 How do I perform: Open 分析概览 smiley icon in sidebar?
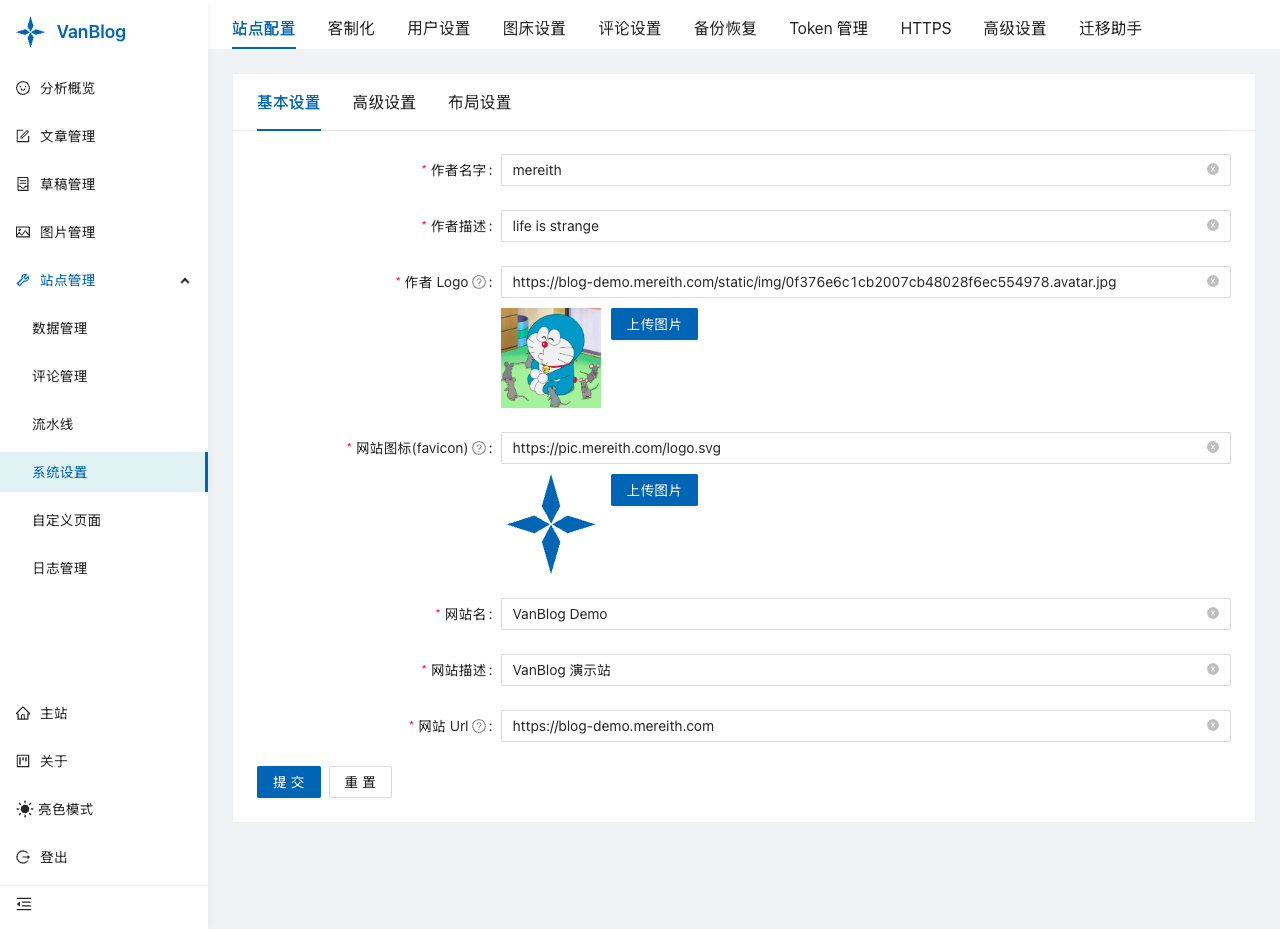pyautogui.click(x=23, y=88)
